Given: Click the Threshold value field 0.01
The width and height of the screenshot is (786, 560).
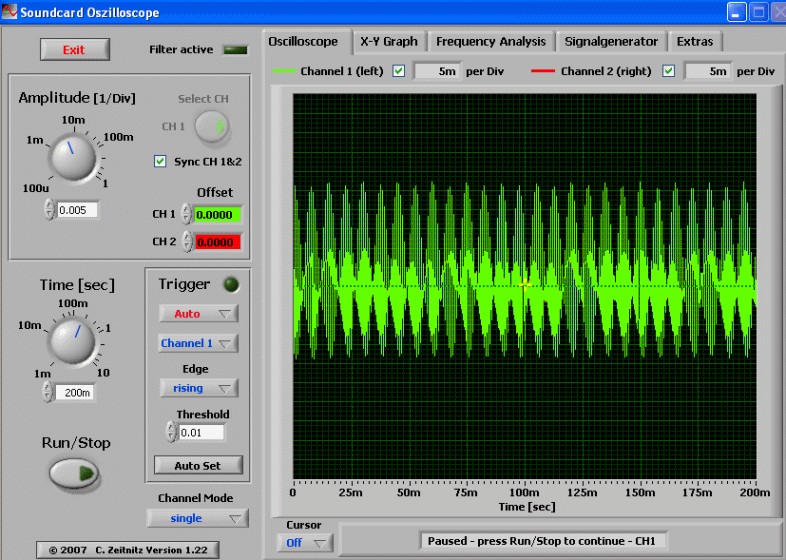Looking at the screenshot, I should click(202, 433).
